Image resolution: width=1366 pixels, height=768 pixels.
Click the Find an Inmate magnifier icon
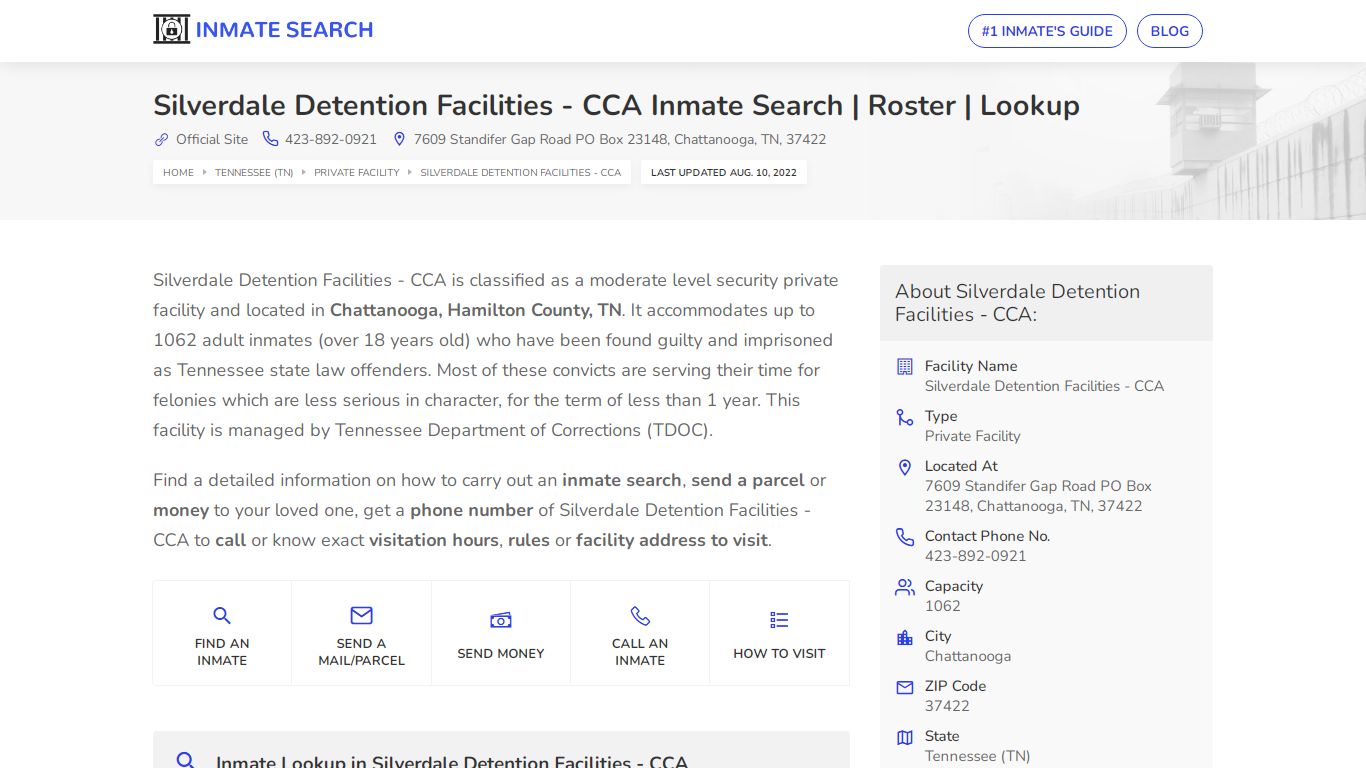click(x=222, y=616)
